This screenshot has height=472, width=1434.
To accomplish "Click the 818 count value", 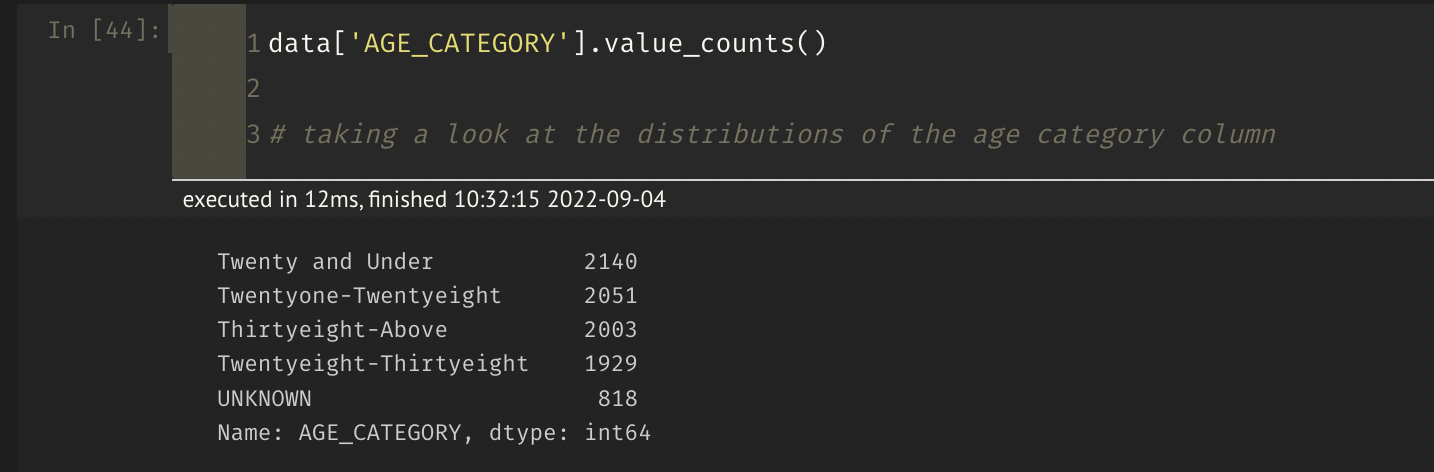I will pos(617,399).
